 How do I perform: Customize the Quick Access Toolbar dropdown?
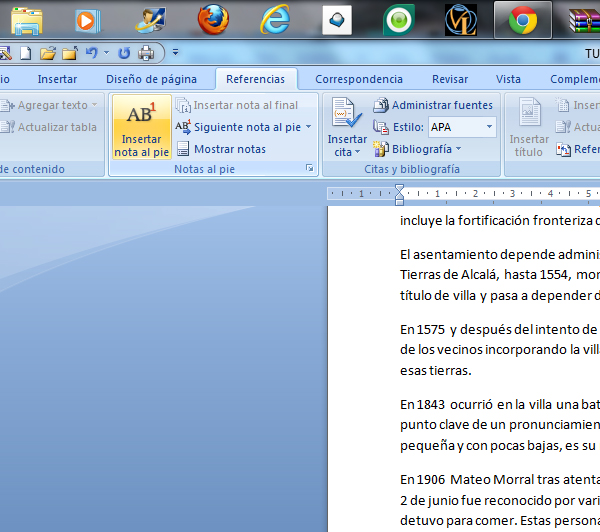coord(175,52)
